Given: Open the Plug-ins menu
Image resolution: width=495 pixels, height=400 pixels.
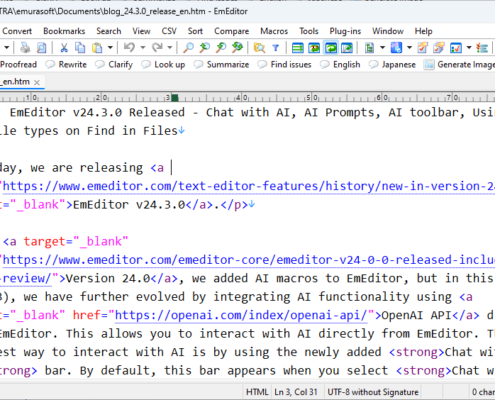Looking at the screenshot, I should tap(345, 31).
